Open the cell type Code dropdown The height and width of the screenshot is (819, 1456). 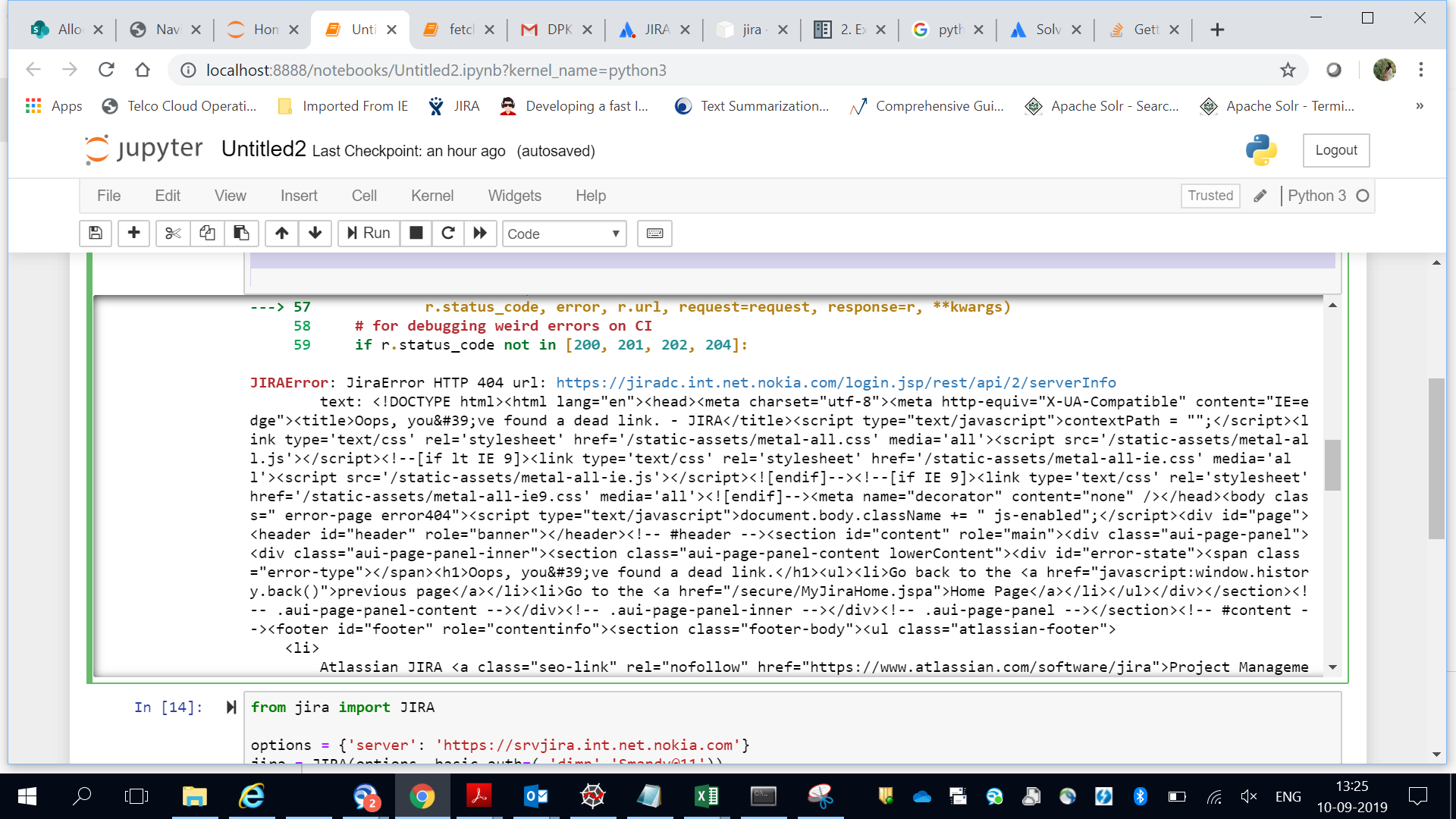564,234
